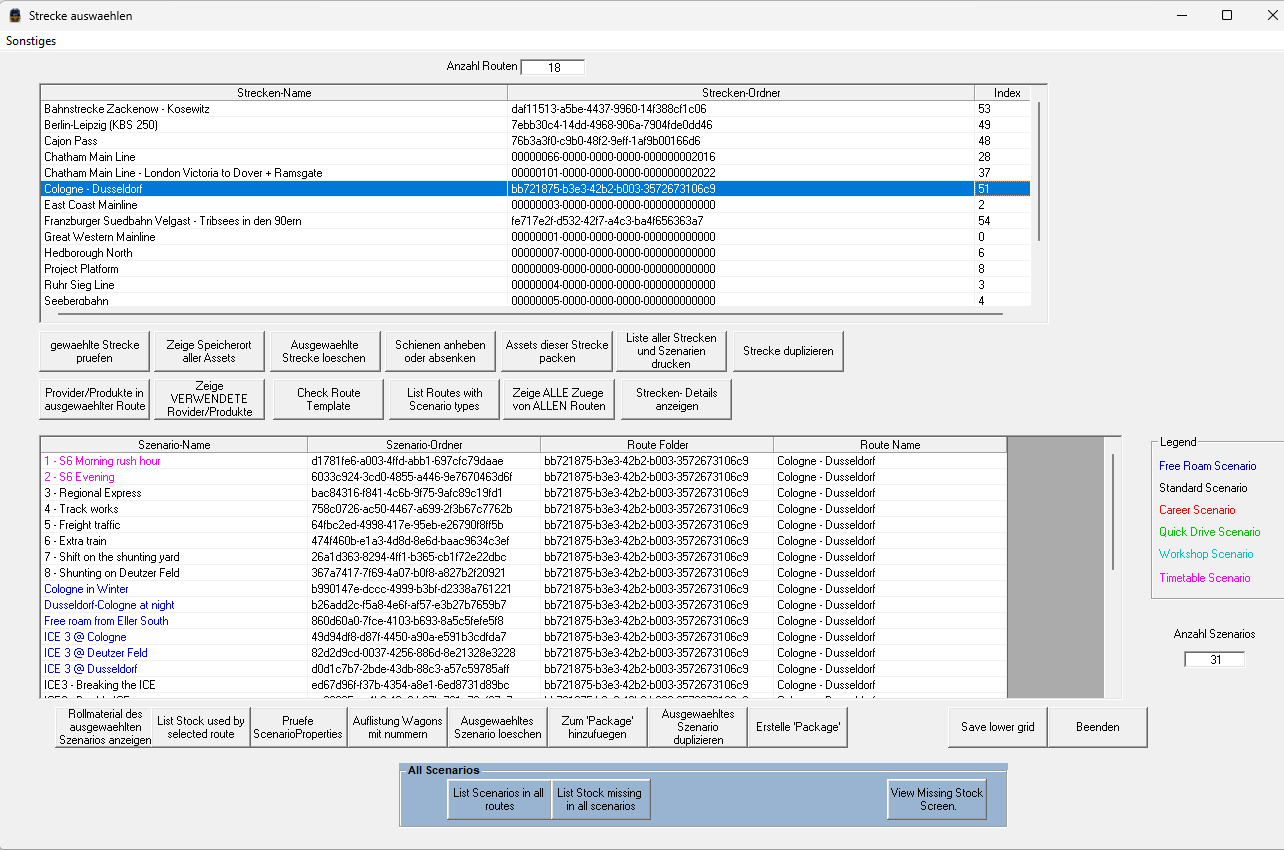1284x850 pixels.
Task: Select the Hedborough North route
Action: click(535, 253)
